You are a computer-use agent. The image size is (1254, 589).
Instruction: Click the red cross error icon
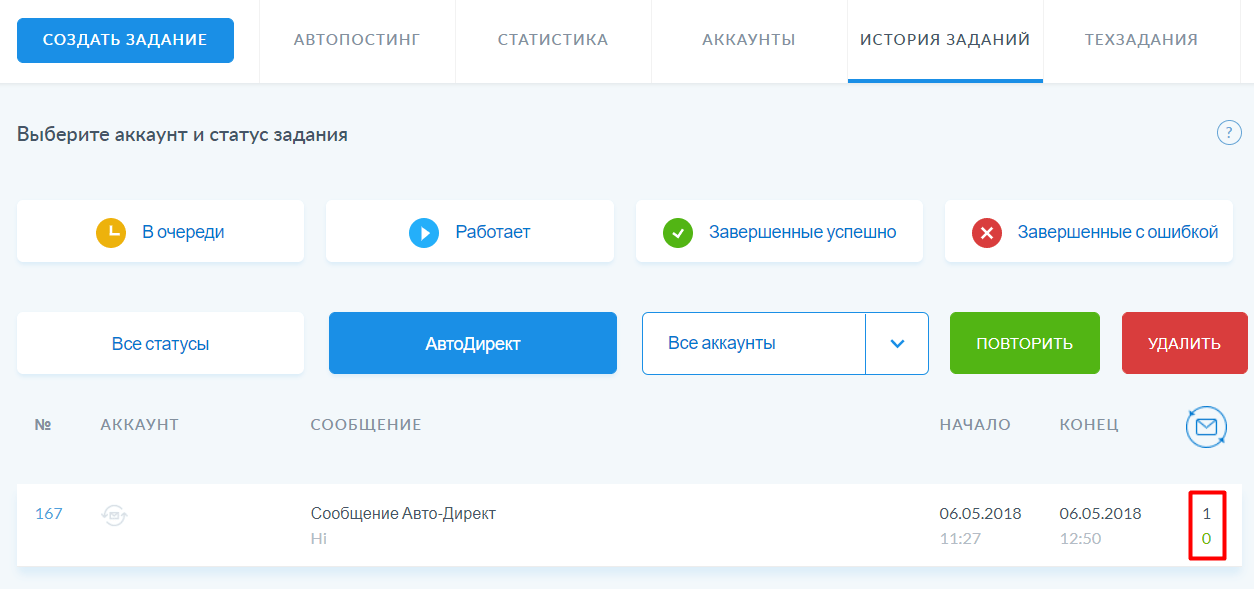click(x=987, y=232)
